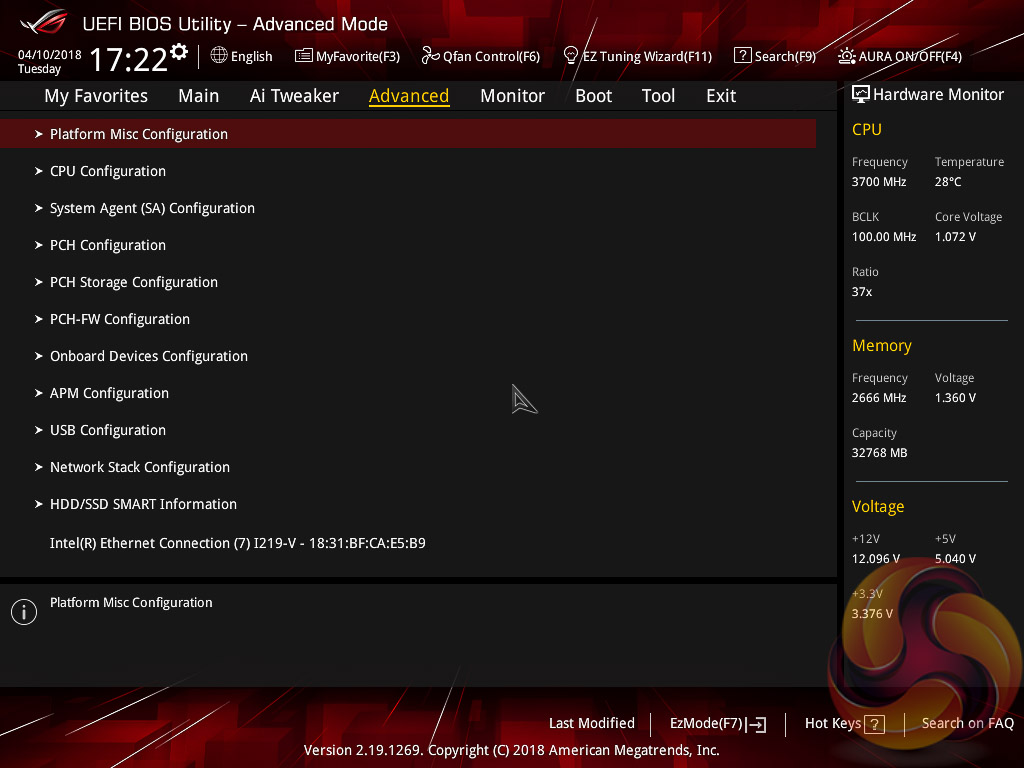Expand HDD/SSD SMART Information arrow
1024x768 pixels.
tap(39, 504)
